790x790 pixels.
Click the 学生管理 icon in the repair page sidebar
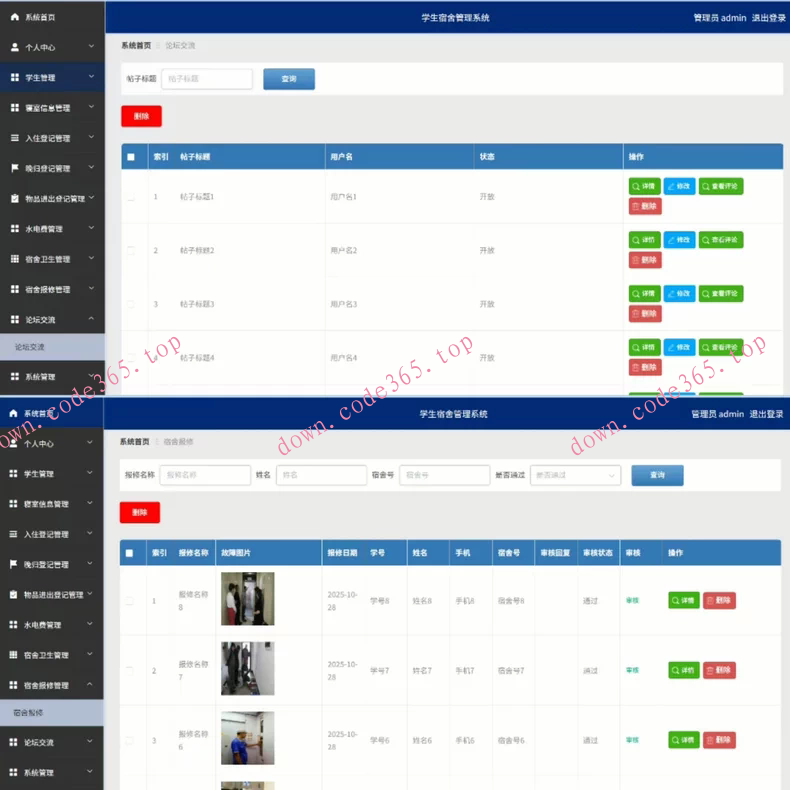13,474
